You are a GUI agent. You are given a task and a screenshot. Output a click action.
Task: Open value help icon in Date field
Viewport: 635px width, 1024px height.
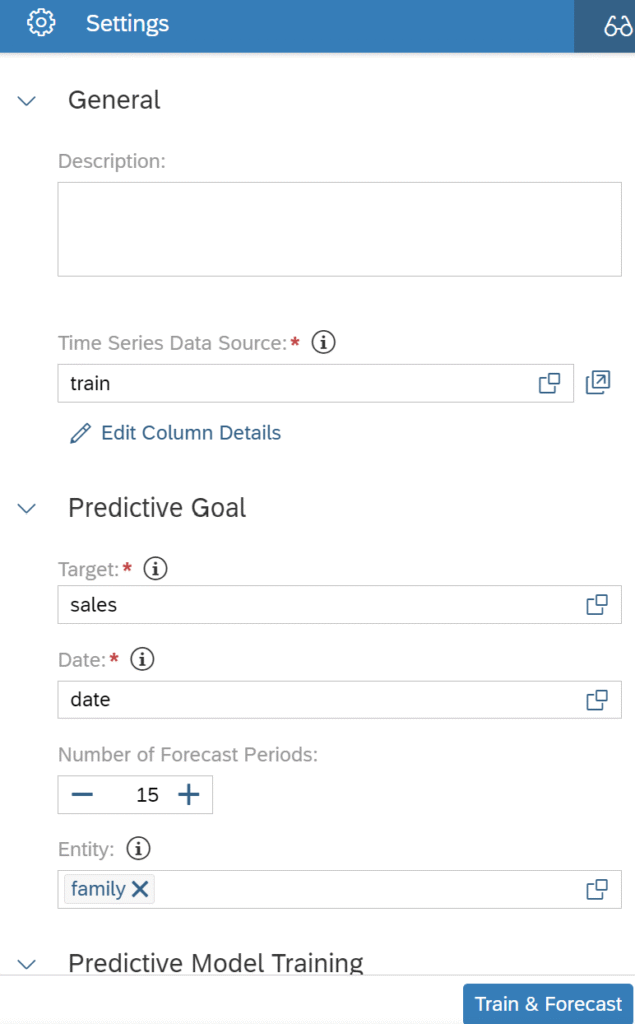pos(597,700)
